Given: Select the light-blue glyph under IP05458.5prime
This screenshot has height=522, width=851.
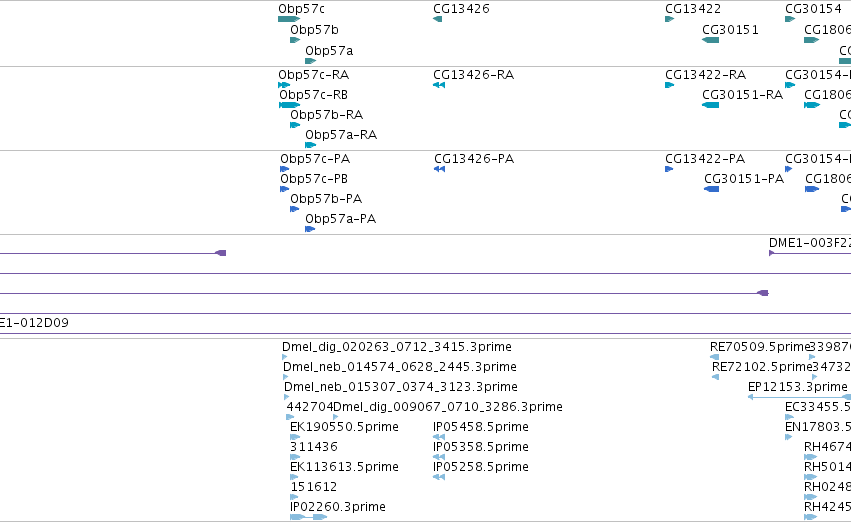Looking at the screenshot, I should (x=439, y=437).
